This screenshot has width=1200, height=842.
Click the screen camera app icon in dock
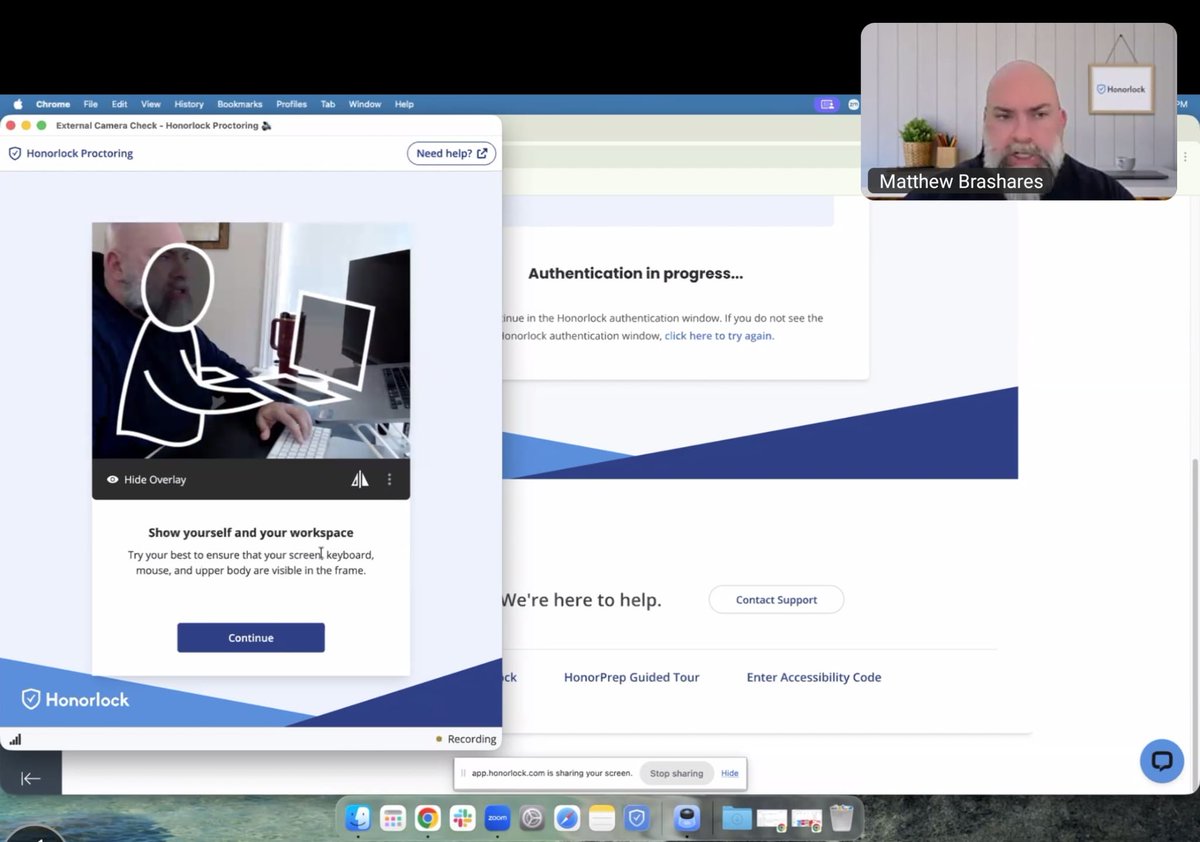687,819
